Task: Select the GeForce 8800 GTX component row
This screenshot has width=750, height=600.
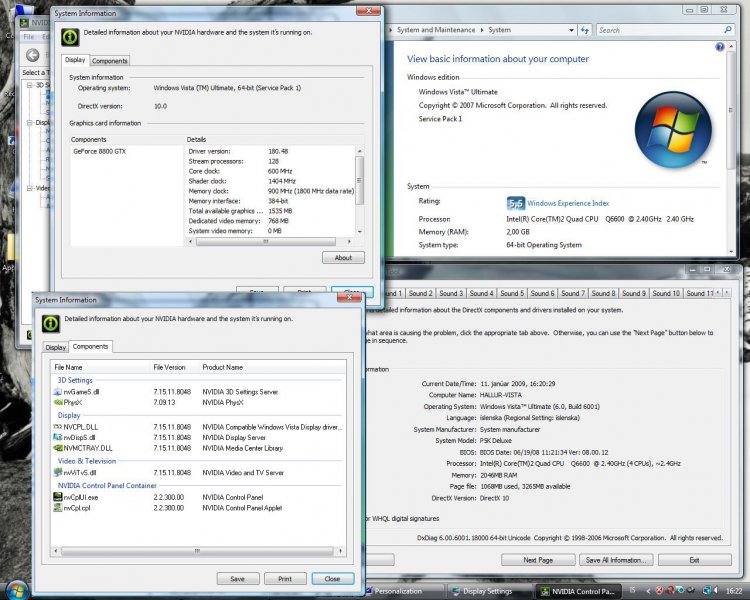Action: [x=99, y=151]
